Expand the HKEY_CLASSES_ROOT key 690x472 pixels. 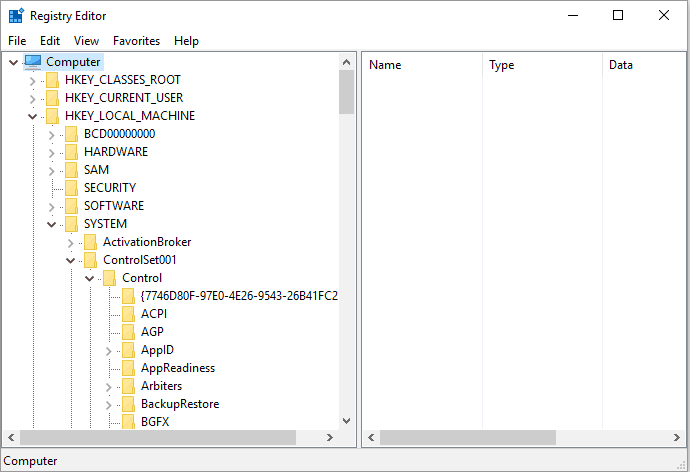33,81
